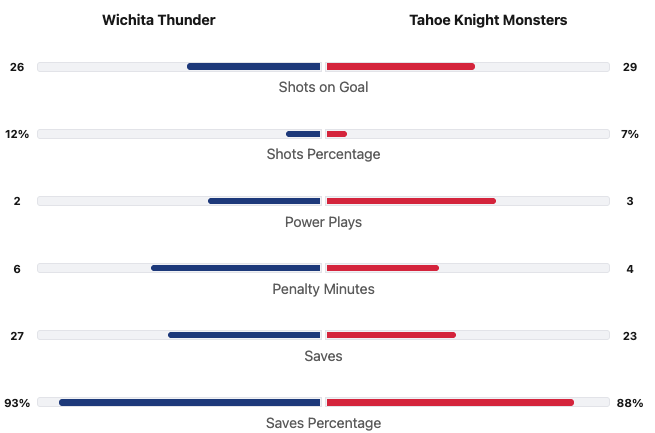655x433 pixels.
Task: Click the red Power Plays bar
Action: point(411,201)
